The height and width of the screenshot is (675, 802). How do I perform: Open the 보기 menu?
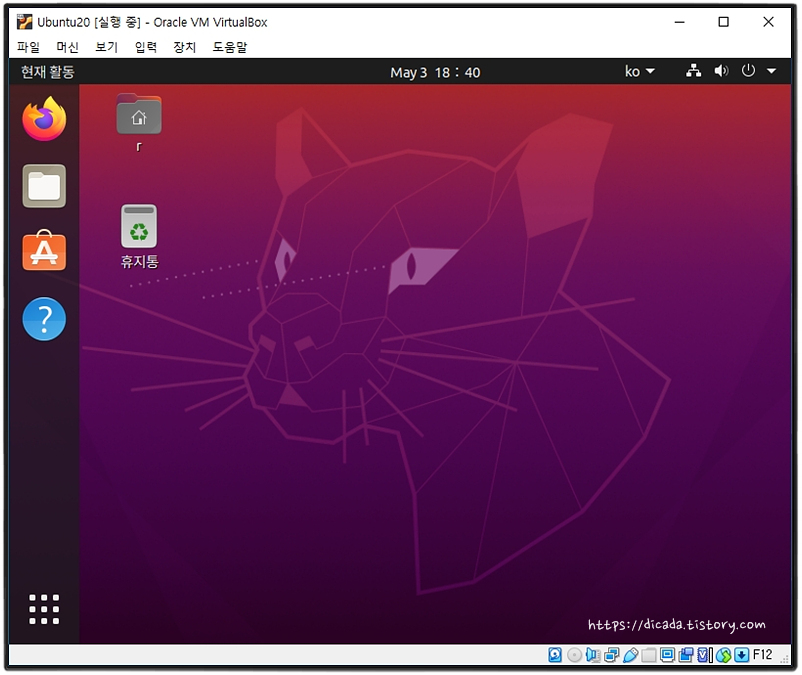click(106, 47)
